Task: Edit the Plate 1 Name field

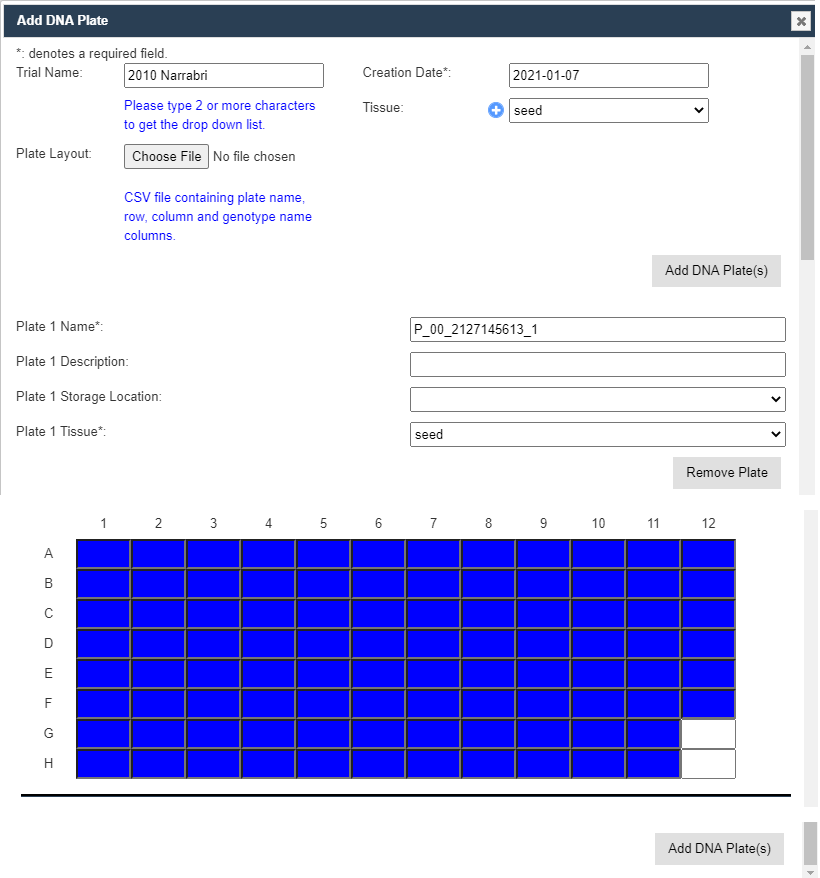Action: coord(597,329)
